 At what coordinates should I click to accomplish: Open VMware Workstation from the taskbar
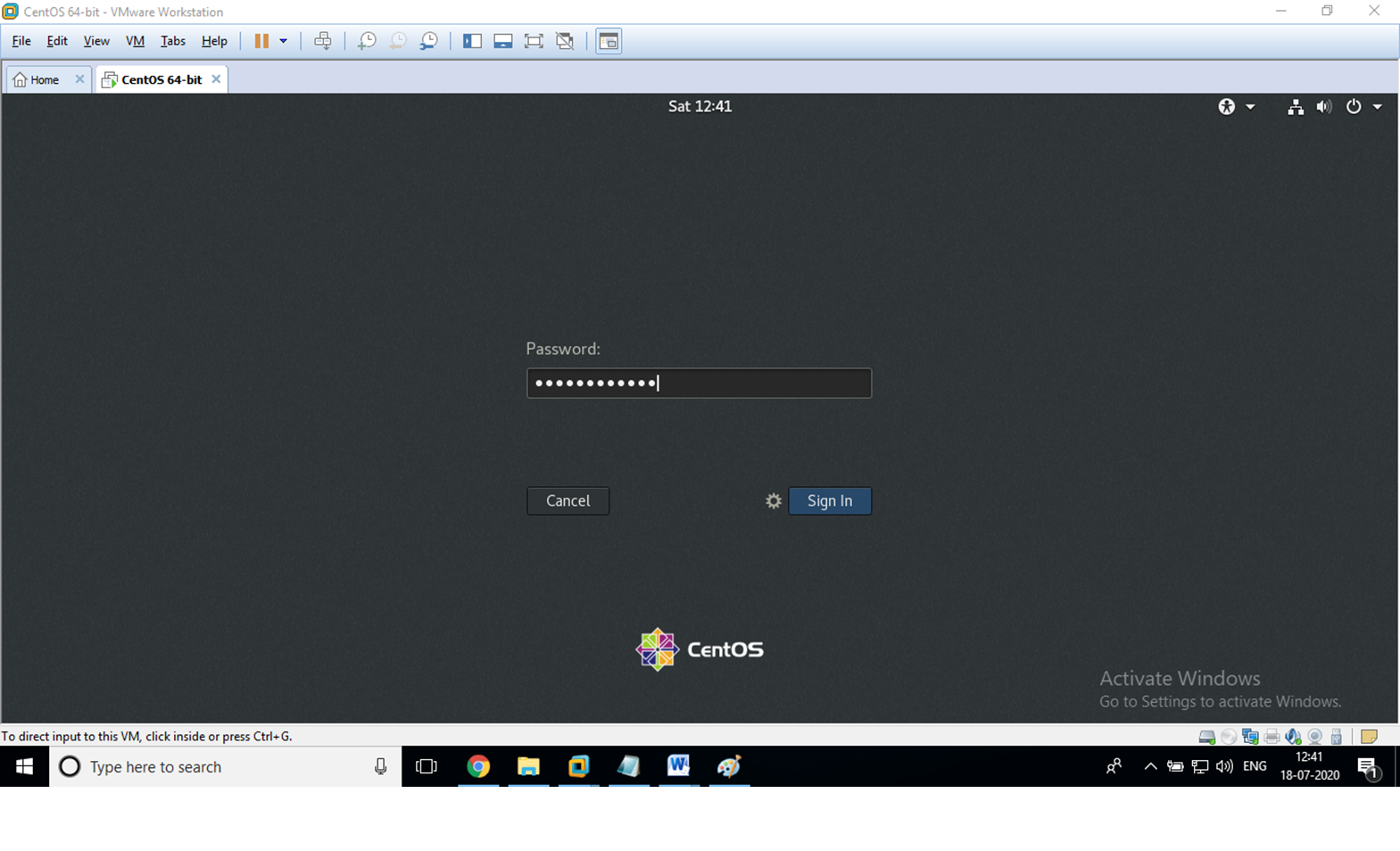click(x=578, y=766)
